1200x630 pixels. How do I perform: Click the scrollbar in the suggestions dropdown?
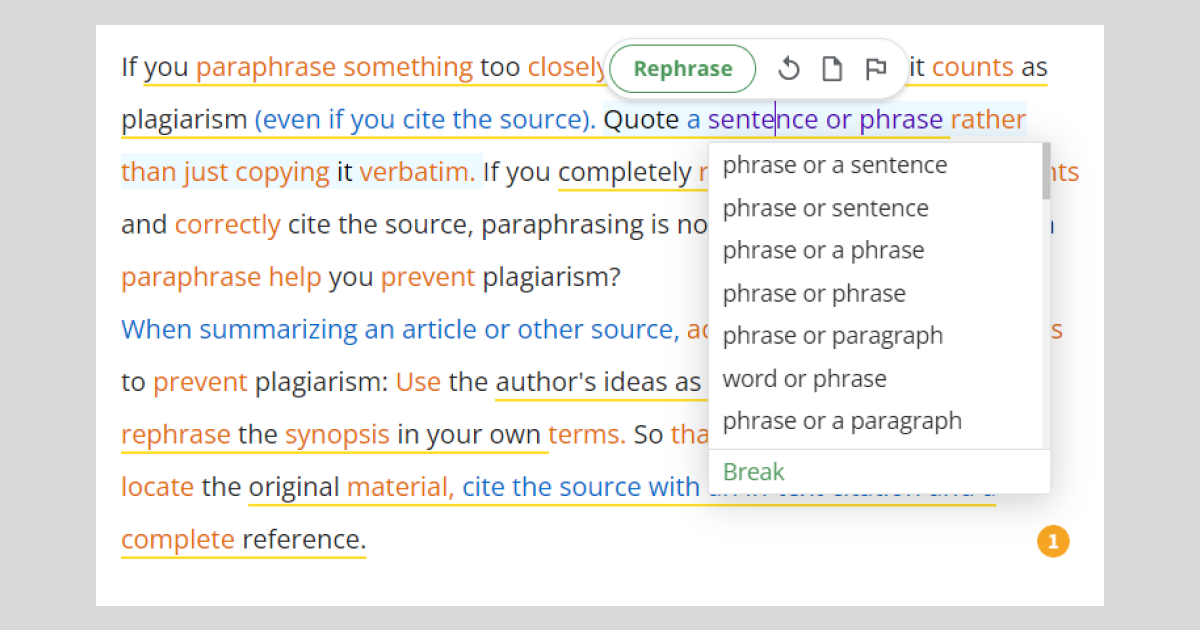coord(1045,172)
